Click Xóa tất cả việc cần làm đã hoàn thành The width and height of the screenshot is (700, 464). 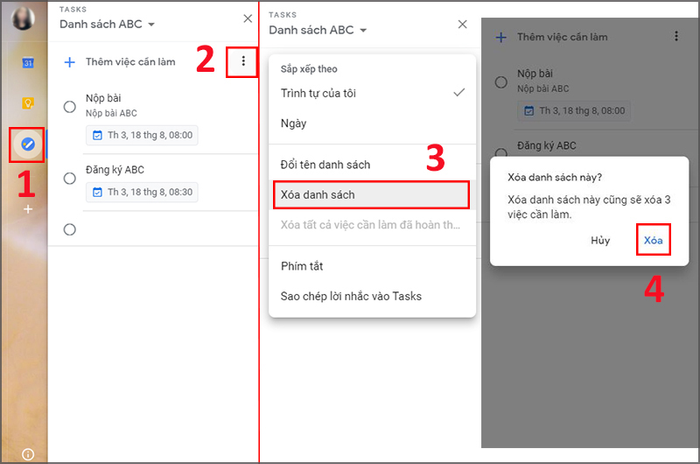(372, 225)
